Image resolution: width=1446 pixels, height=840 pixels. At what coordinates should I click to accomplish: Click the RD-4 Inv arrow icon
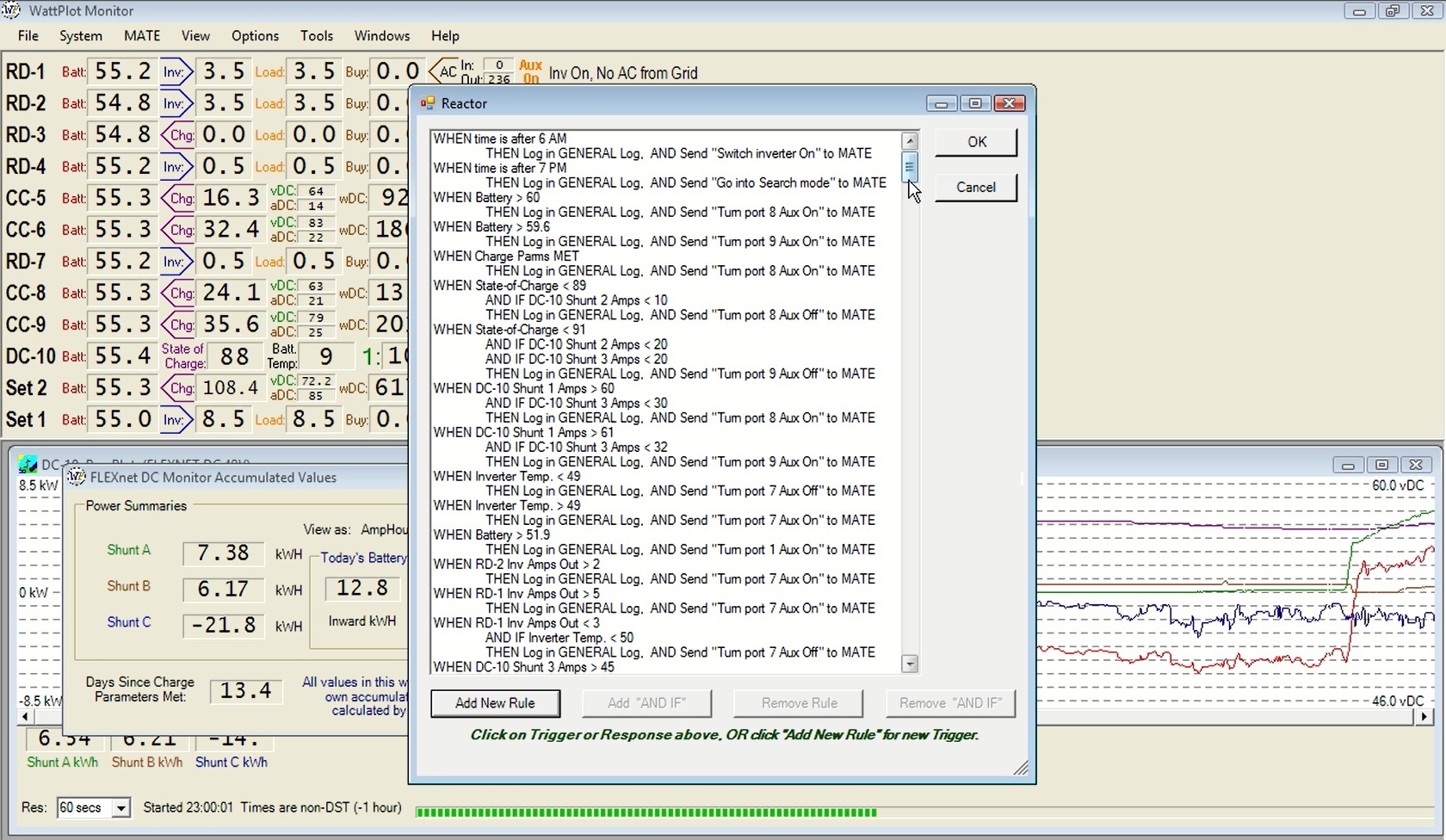point(176,166)
